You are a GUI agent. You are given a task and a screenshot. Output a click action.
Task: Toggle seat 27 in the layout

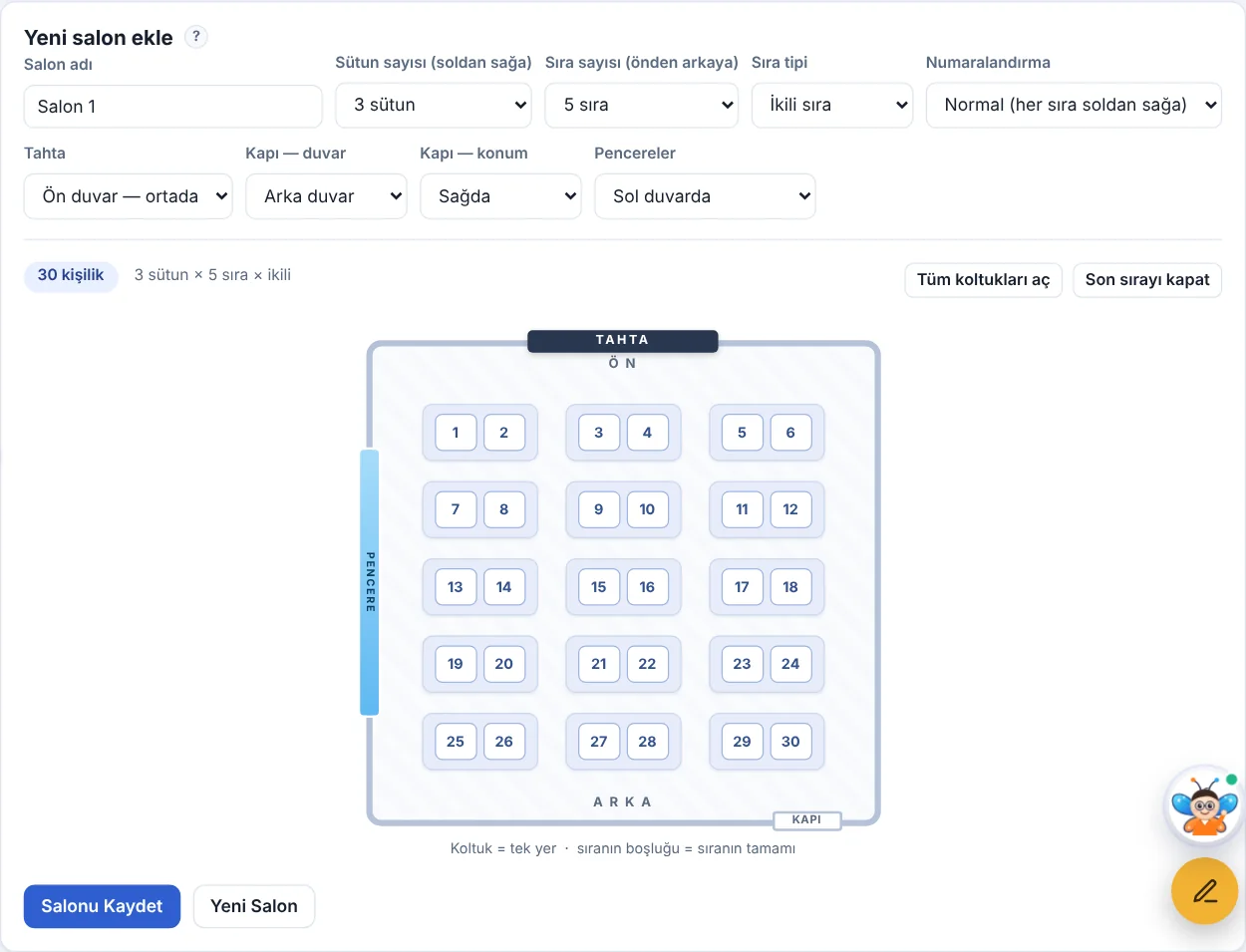pos(599,742)
